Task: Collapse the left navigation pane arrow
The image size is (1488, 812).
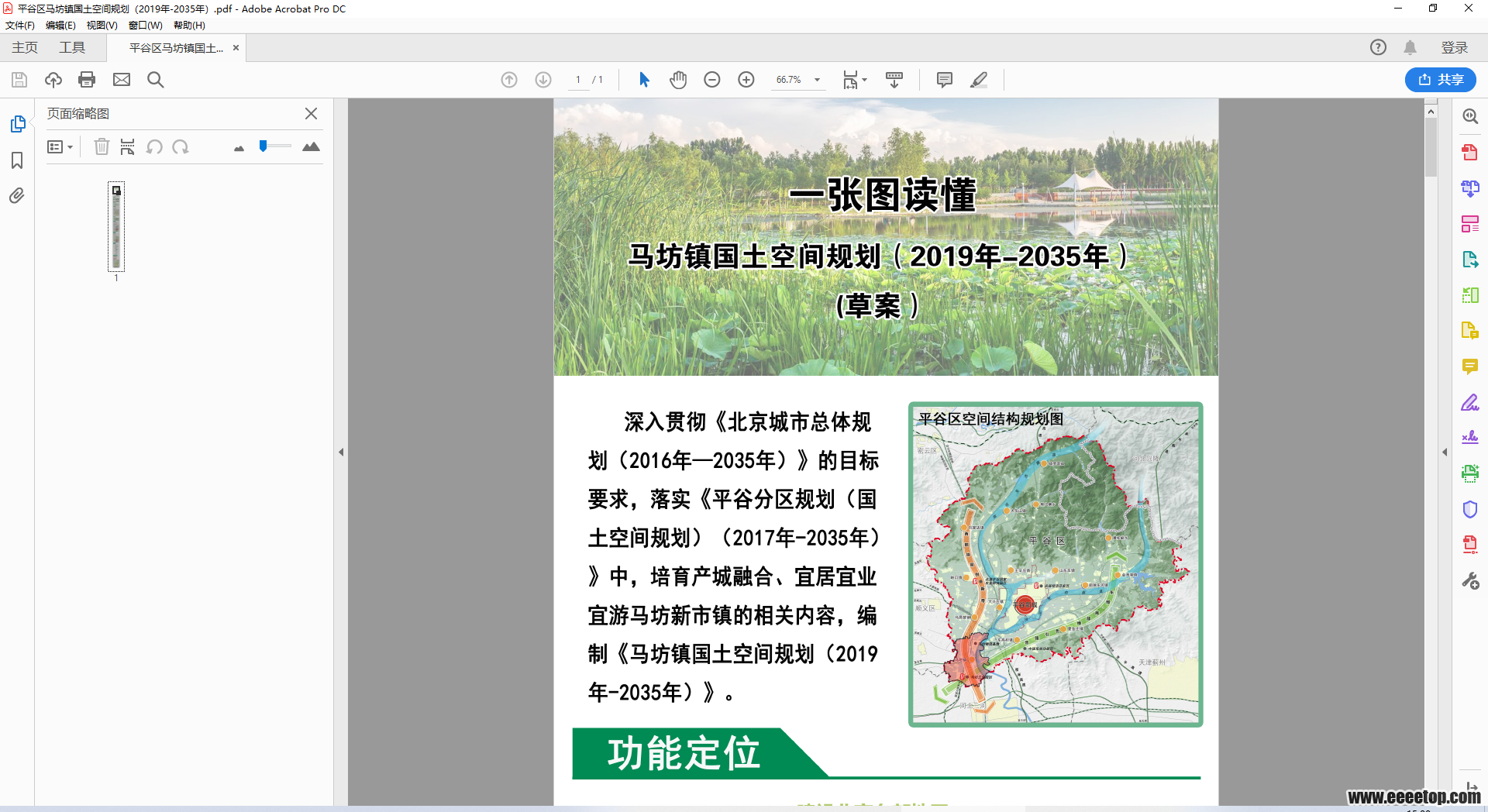Action: point(341,452)
